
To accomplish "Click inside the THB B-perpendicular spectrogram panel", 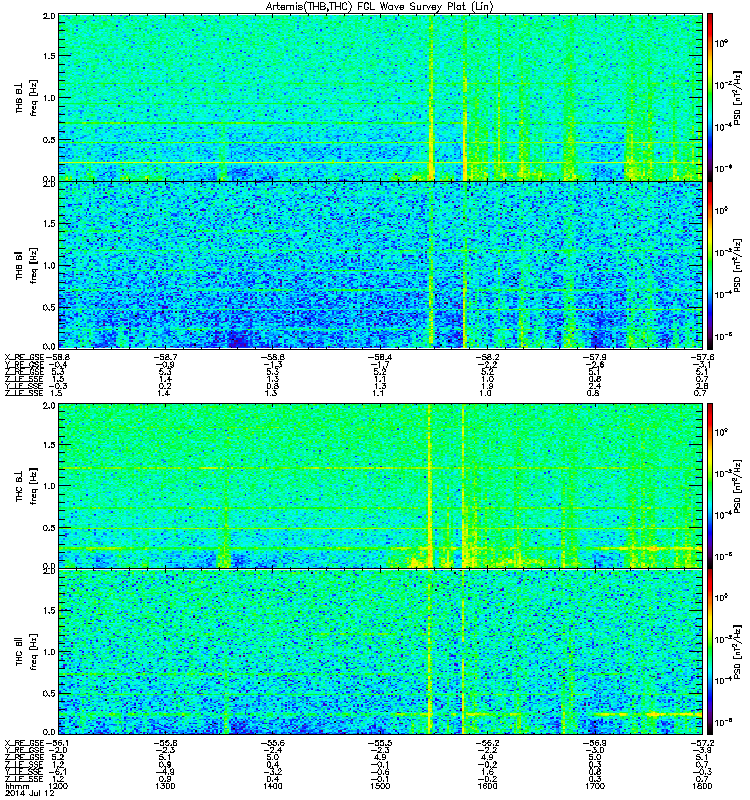I will click(380, 97).
